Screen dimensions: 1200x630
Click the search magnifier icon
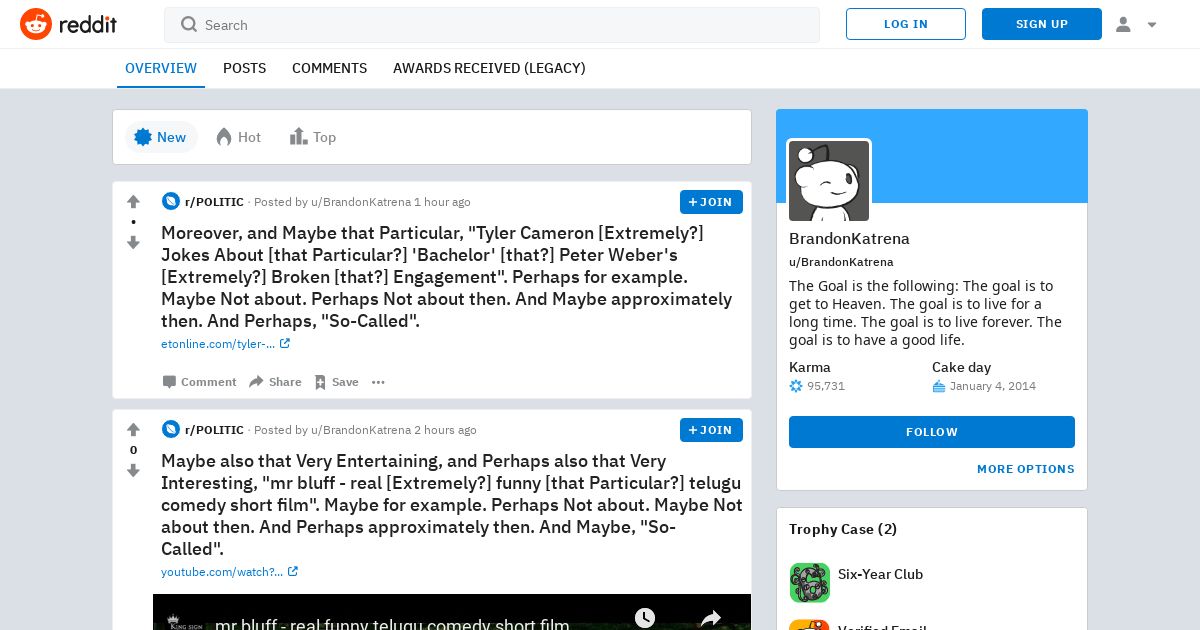pyautogui.click(x=189, y=24)
